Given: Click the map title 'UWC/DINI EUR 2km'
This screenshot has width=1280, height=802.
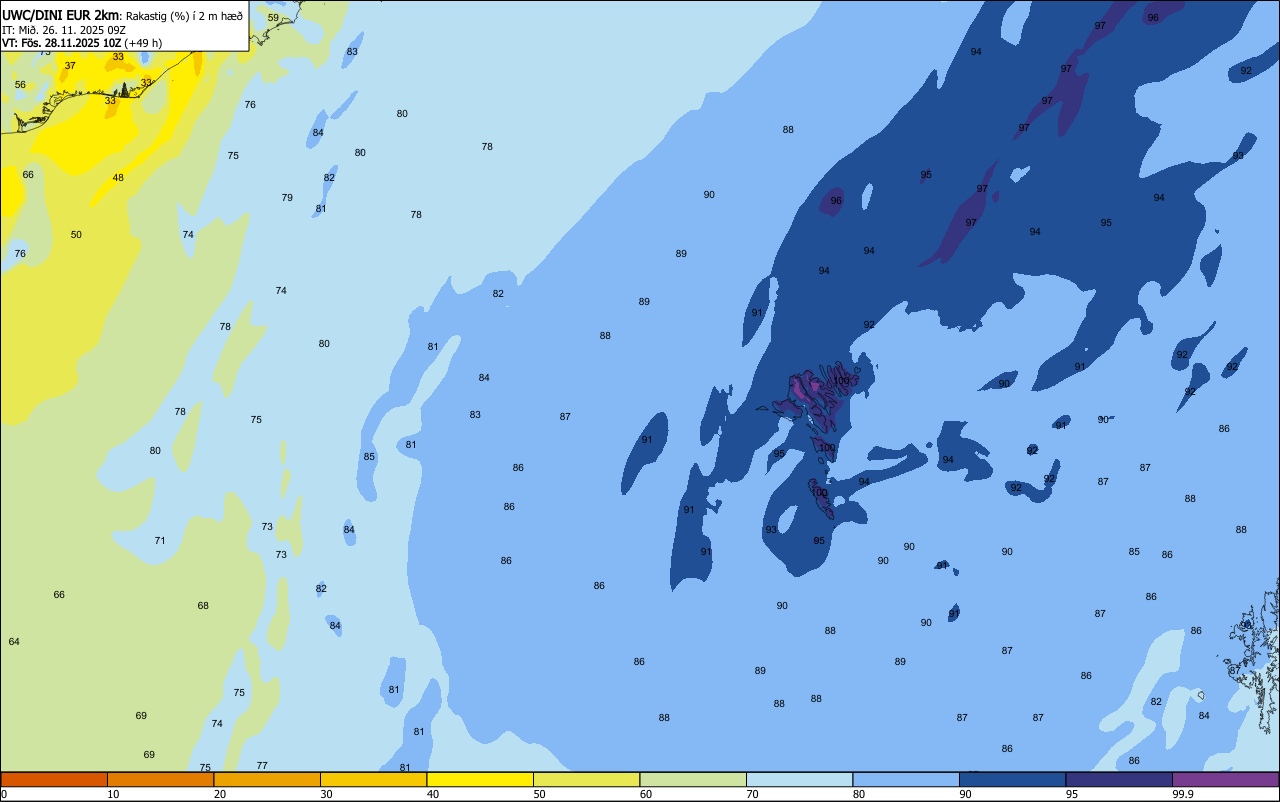Looking at the screenshot, I should pos(61,14).
